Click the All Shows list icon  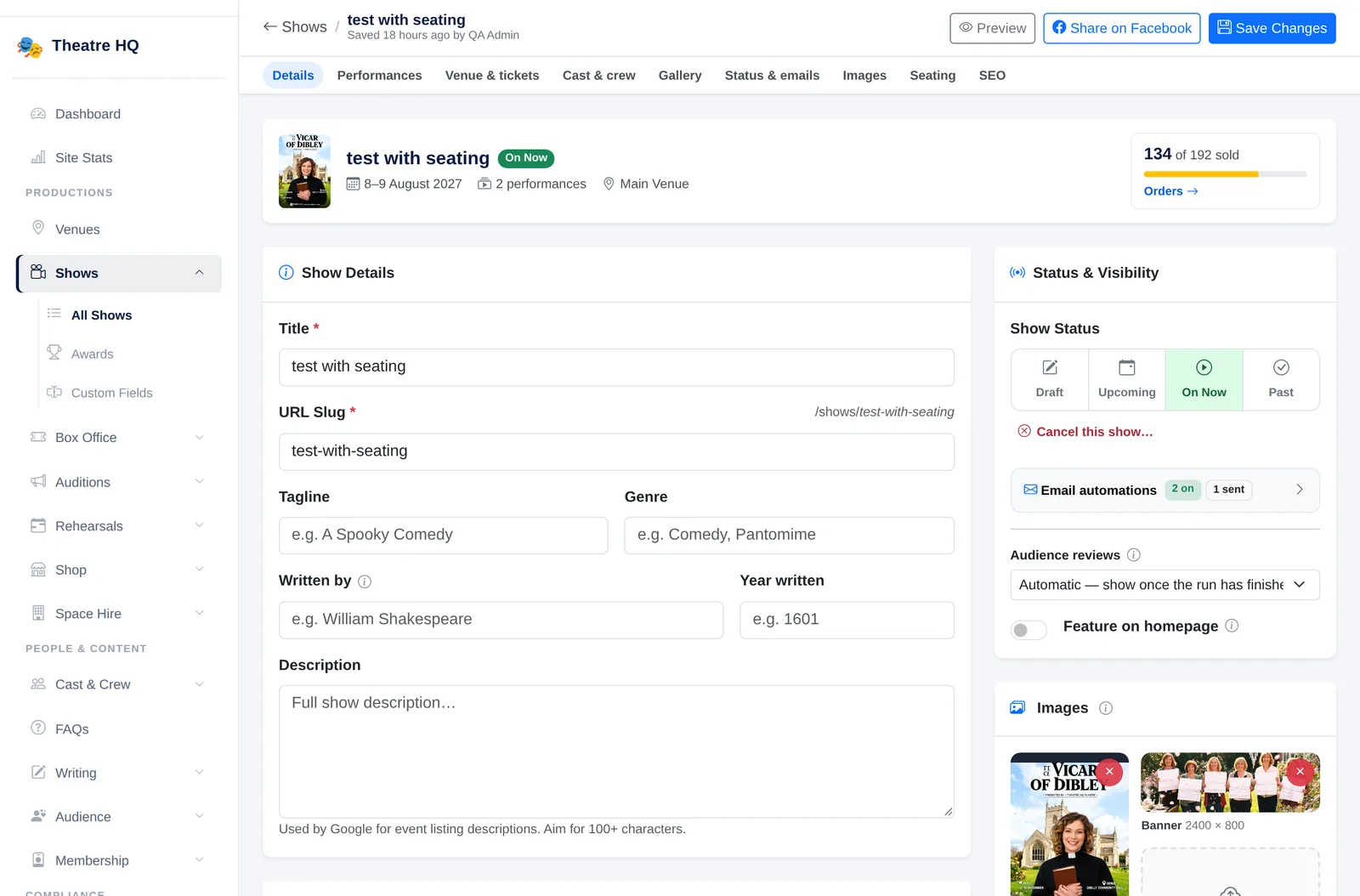(54, 314)
